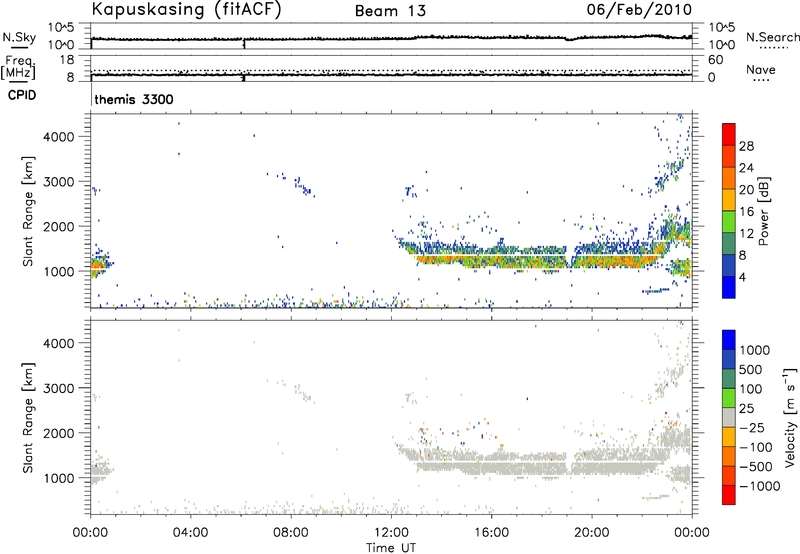Viewport: 800px width, 554px height.
Task: Click the date "06/Feb/2010"
Action: pyautogui.click(x=639, y=9)
